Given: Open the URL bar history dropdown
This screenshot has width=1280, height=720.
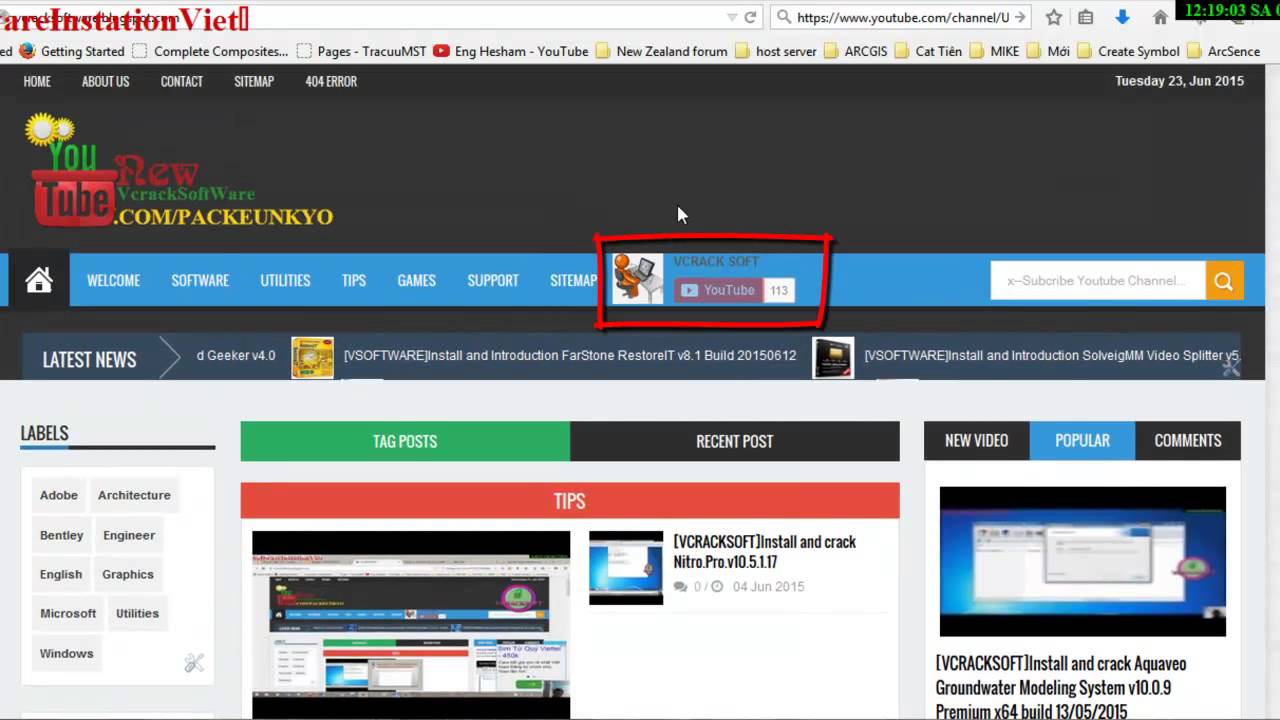Looking at the screenshot, I should (x=732, y=17).
